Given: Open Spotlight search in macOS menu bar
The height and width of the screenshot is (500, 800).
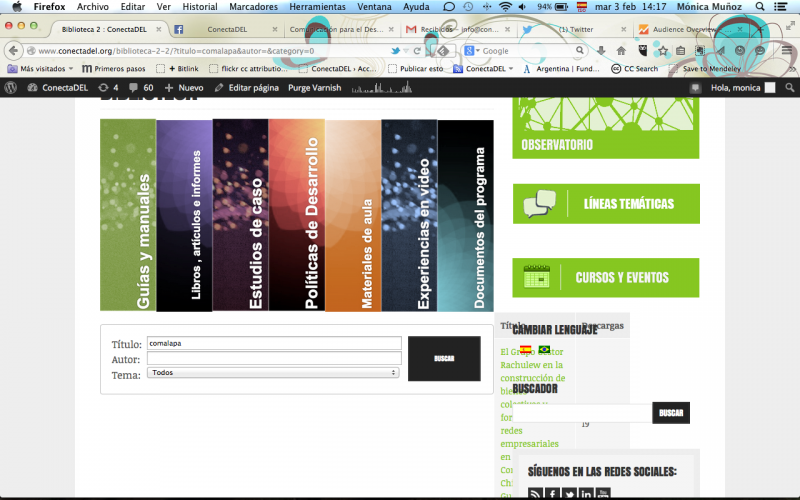Looking at the screenshot, I should (760, 7).
